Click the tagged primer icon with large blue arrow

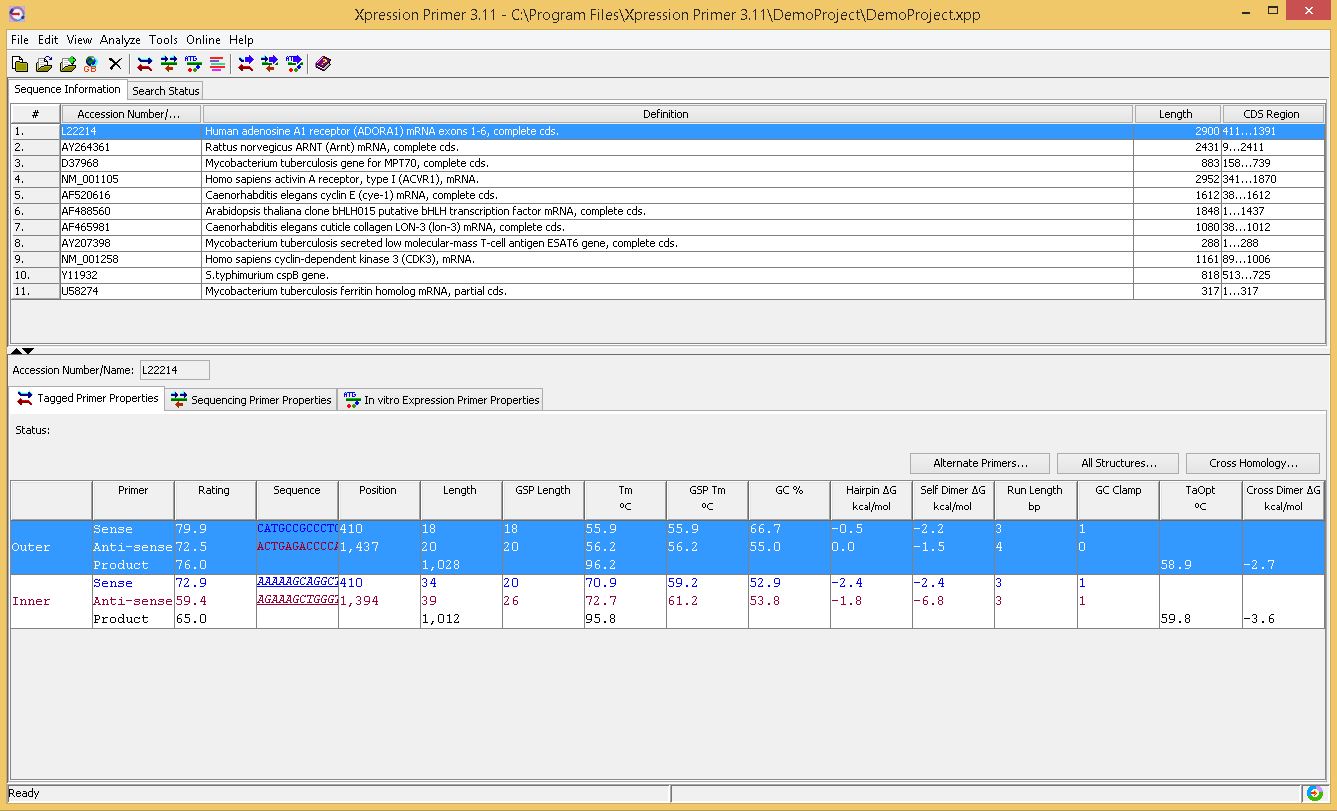pos(246,64)
